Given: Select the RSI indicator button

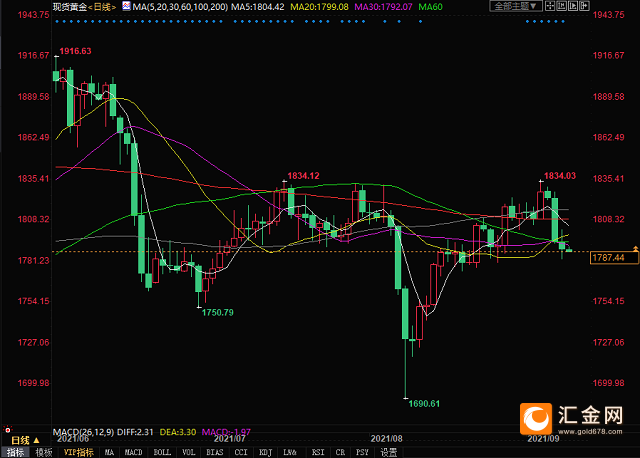Looking at the screenshot, I should 318,452.
